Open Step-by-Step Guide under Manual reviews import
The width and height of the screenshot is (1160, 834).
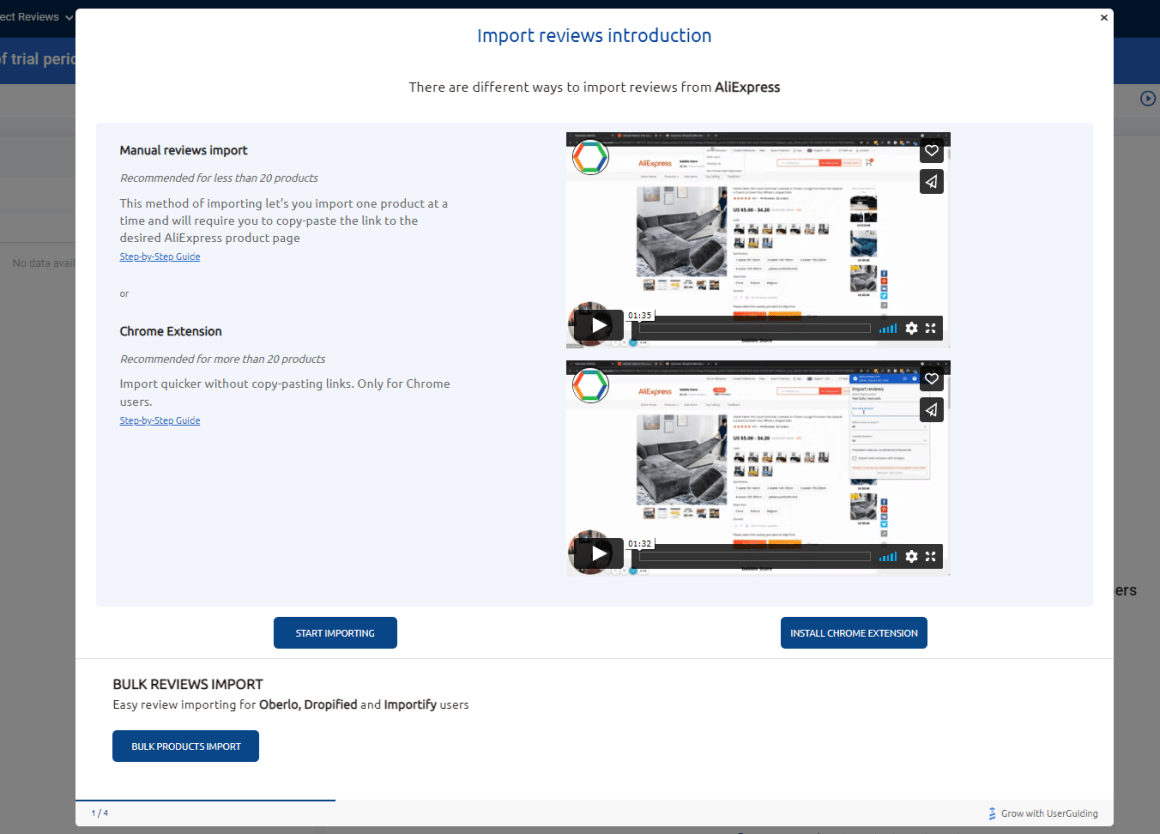pyautogui.click(x=160, y=257)
